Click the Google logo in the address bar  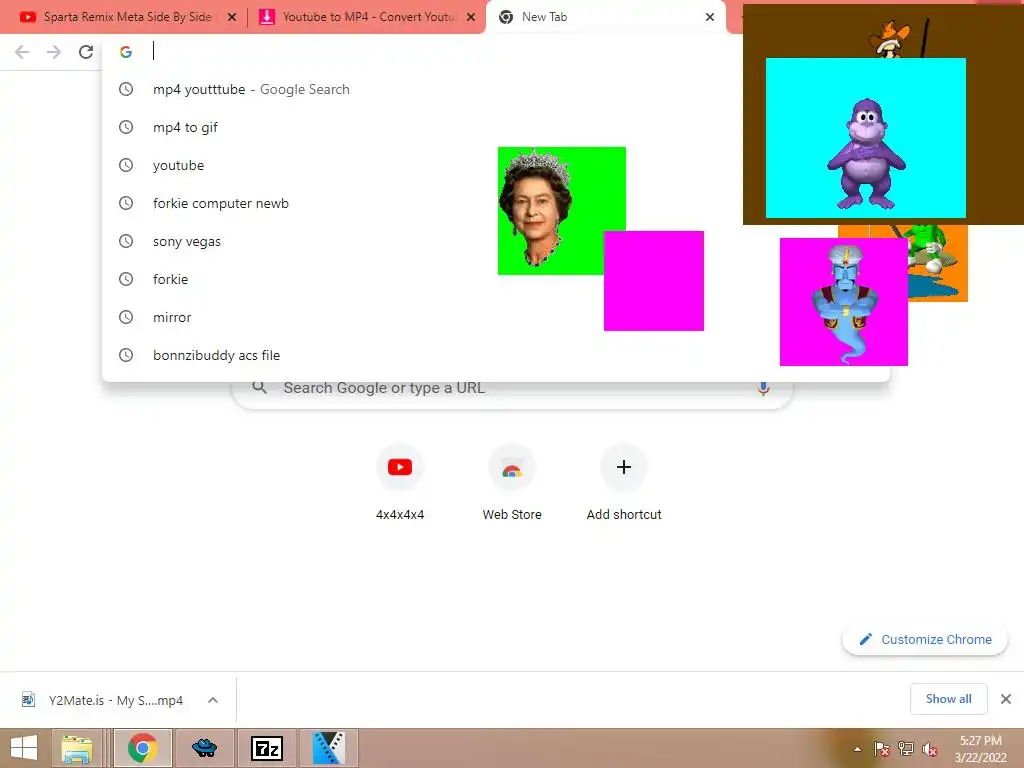[126, 52]
